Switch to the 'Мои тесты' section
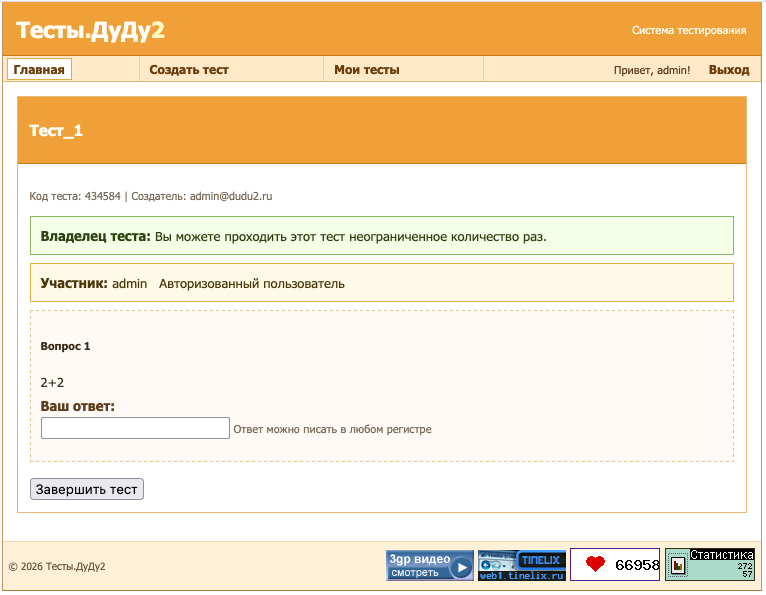Image resolution: width=766 pixels, height=595 pixels. (x=366, y=70)
